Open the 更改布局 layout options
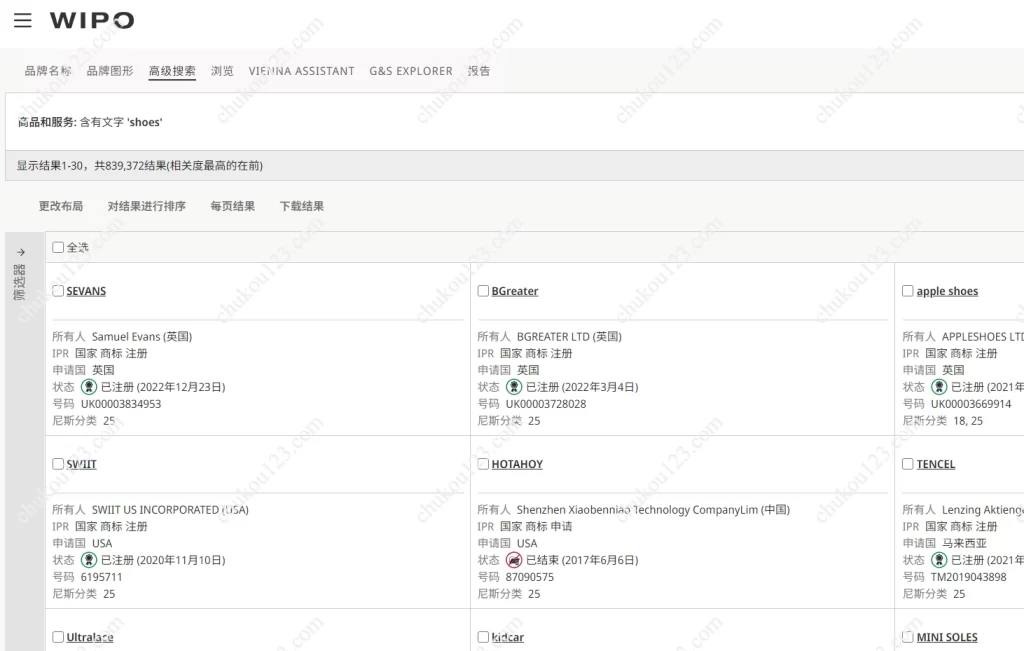This screenshot has height=651, width=1024. (x=61, y=206)
